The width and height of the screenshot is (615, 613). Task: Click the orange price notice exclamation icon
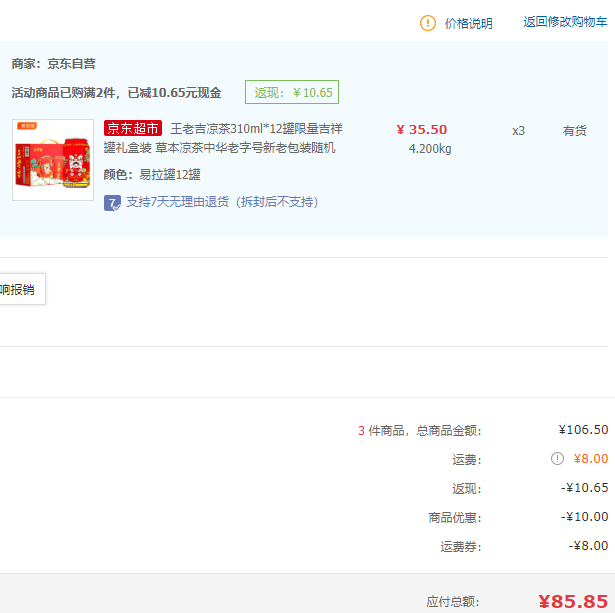428,23
